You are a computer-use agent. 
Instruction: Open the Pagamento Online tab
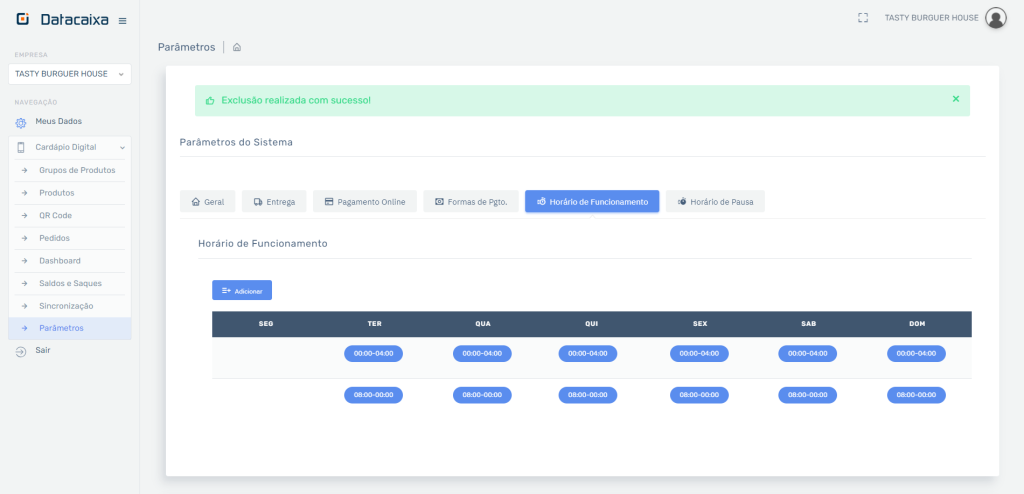[x=364, y=202]
